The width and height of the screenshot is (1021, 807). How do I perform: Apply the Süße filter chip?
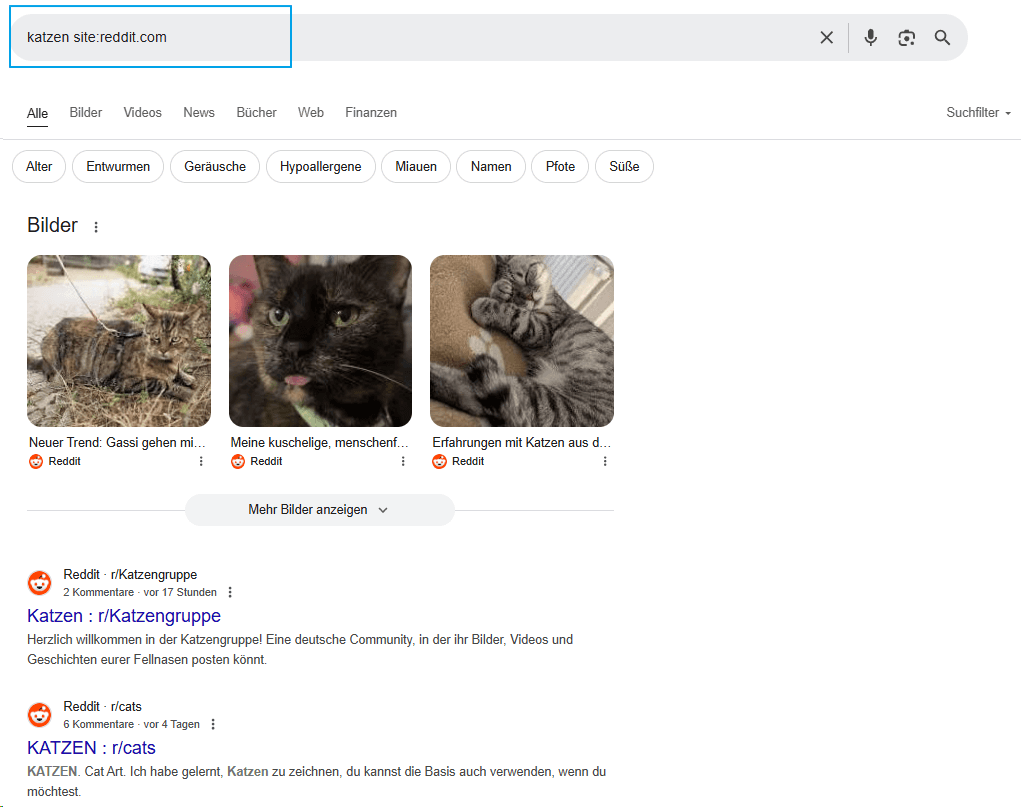[x=624, y=167]
